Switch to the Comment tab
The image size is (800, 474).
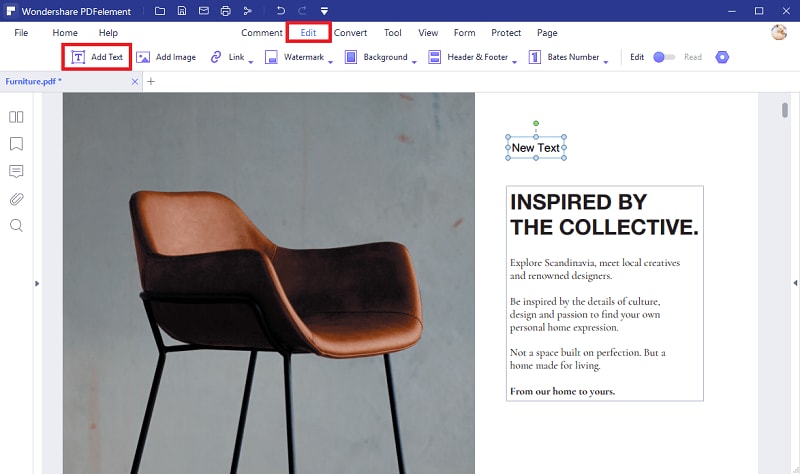click(x=262, y=33)
